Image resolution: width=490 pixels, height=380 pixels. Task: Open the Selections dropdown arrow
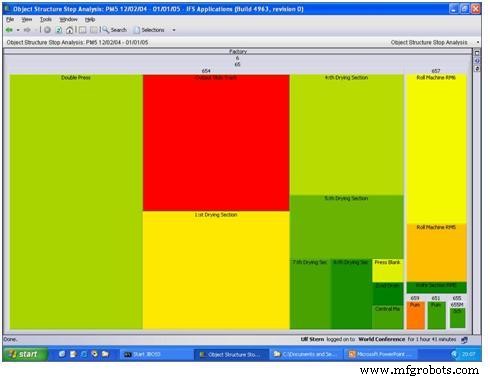[174, 30]
